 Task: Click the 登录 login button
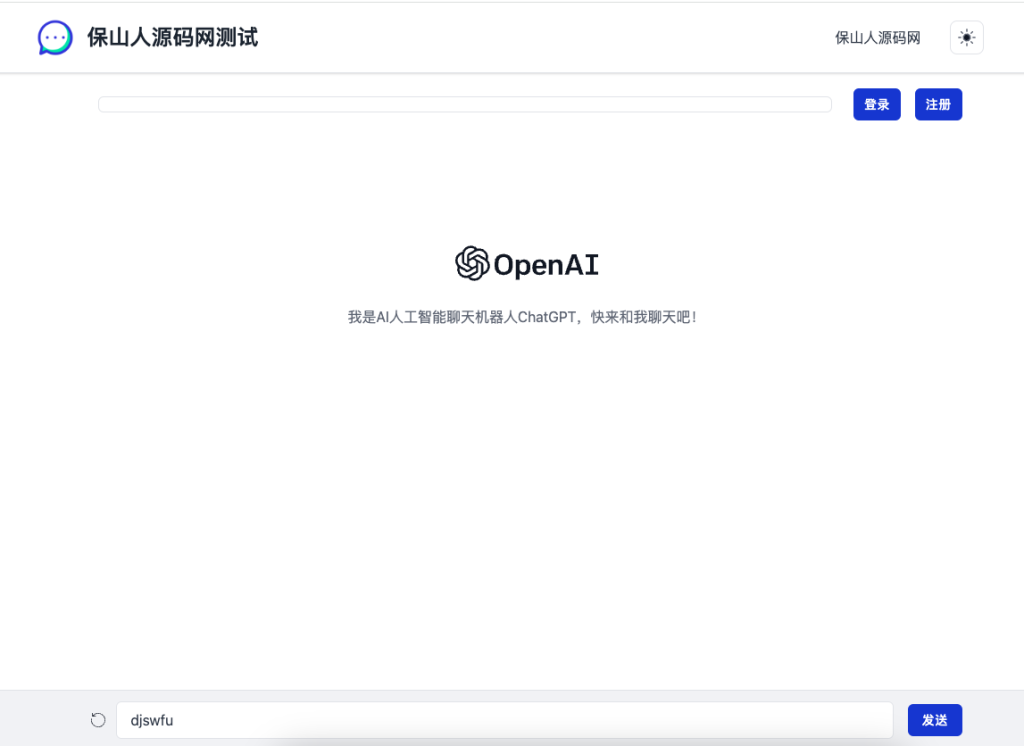876,105
